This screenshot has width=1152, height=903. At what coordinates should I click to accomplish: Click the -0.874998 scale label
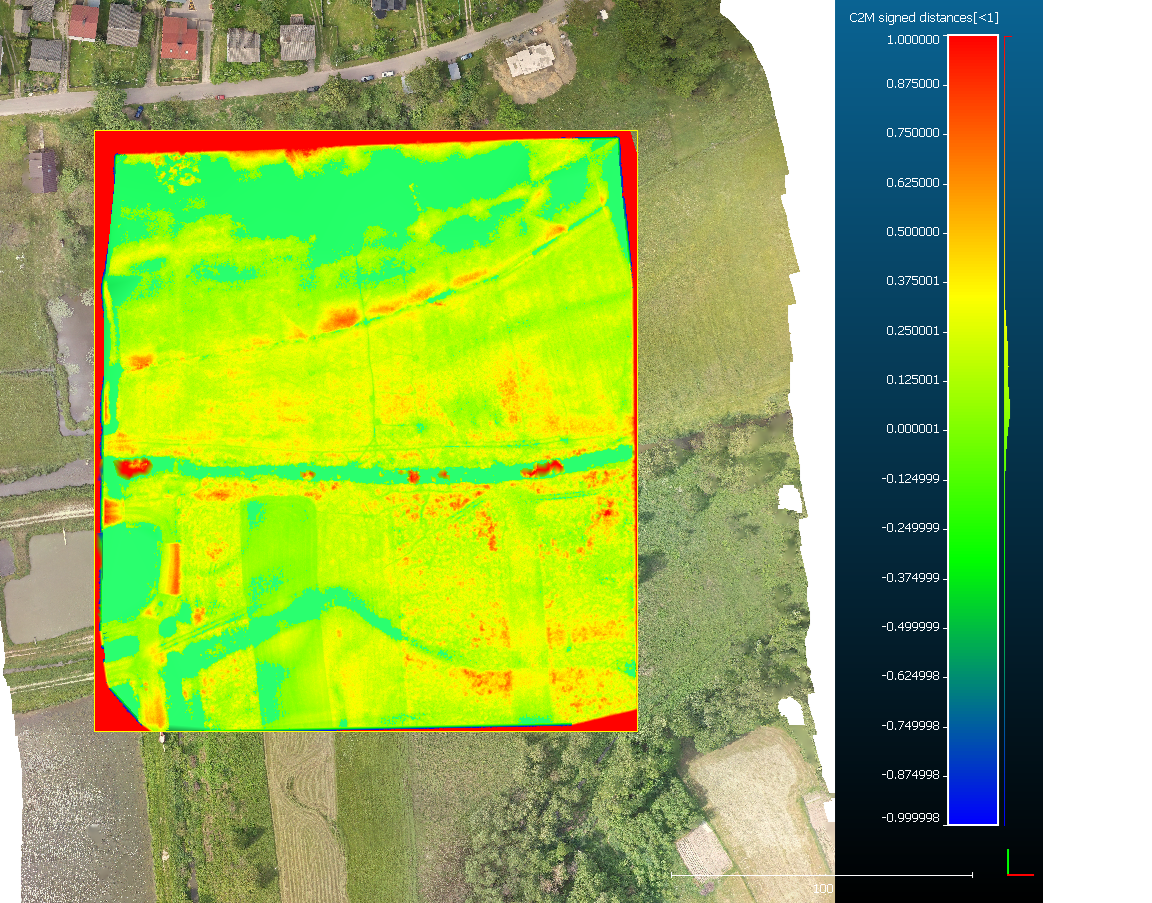tap(910, 775)
